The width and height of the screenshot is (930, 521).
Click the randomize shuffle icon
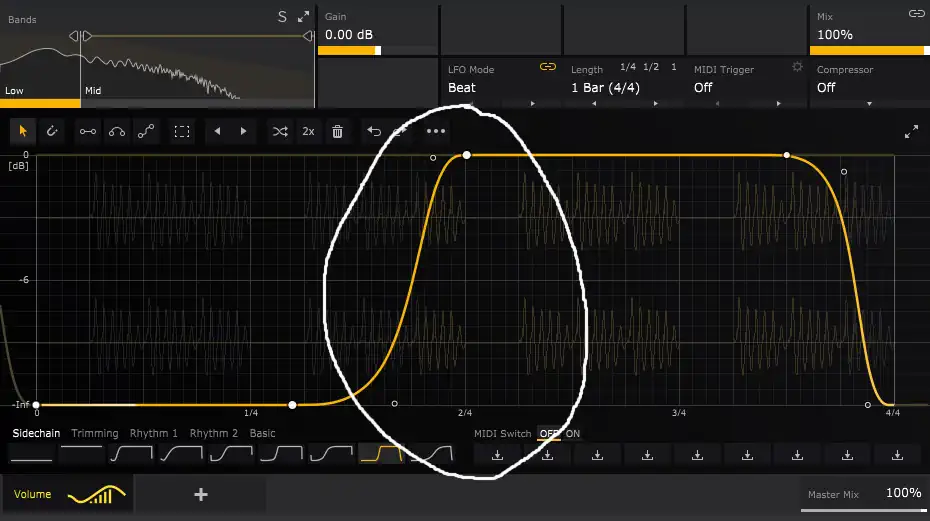280,131
